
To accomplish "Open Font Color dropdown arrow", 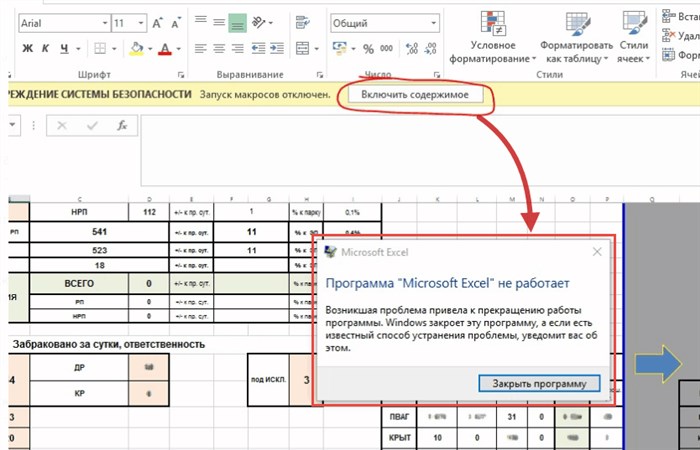I will pos(179,49).
